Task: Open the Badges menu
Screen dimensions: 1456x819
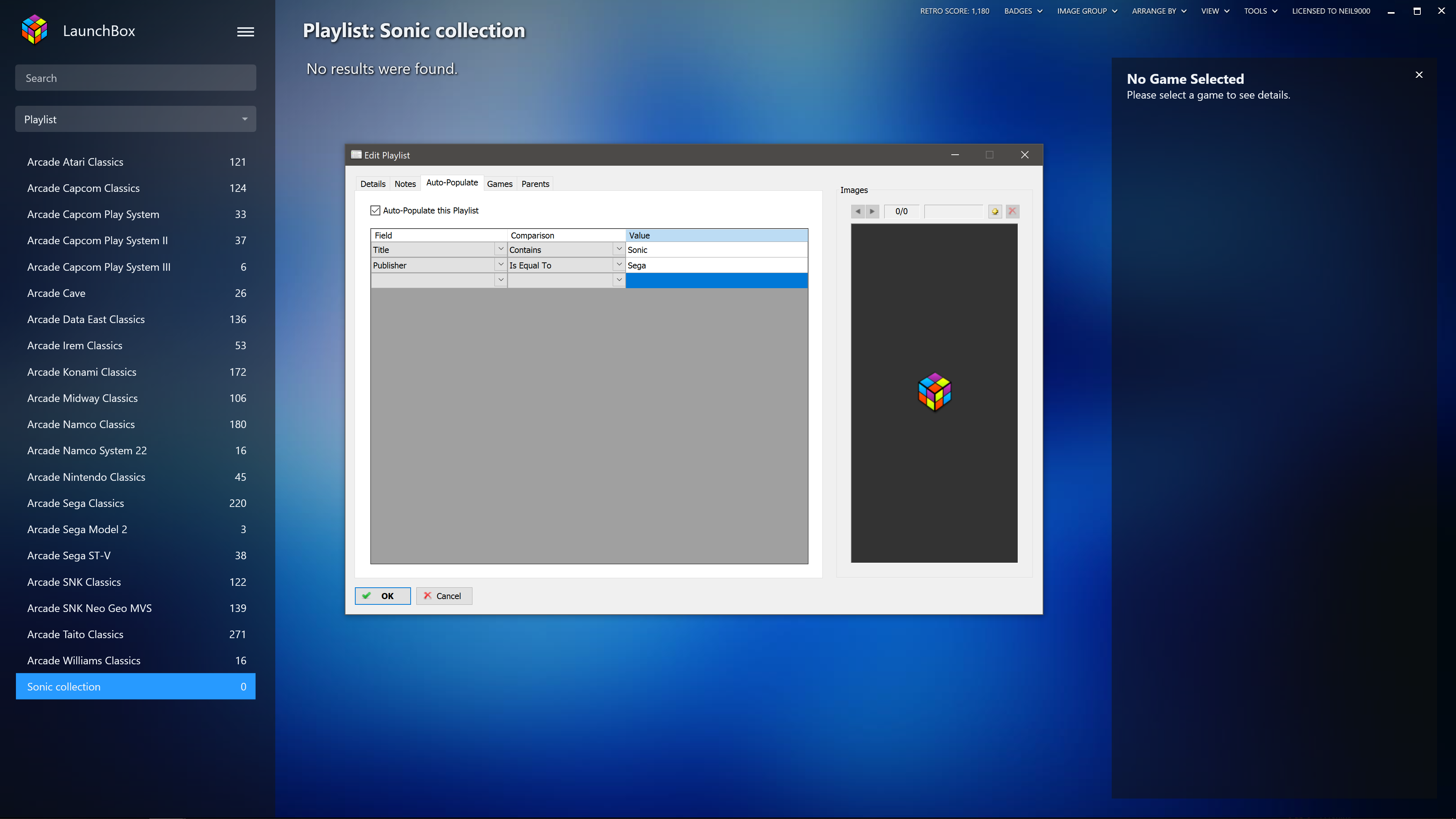Action: (1023, 11)
